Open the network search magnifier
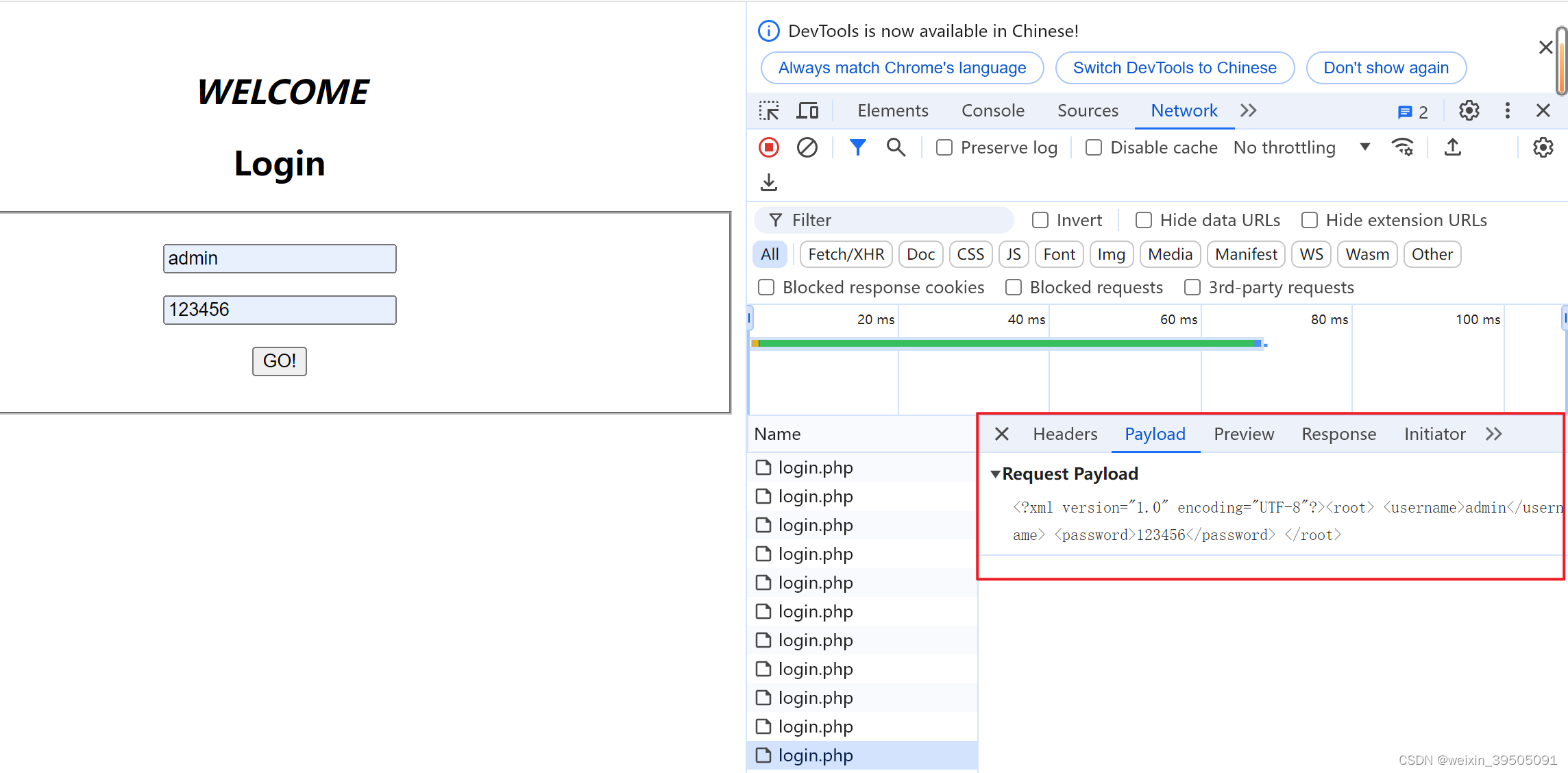The image size is (1568, 773). (896, 147)
